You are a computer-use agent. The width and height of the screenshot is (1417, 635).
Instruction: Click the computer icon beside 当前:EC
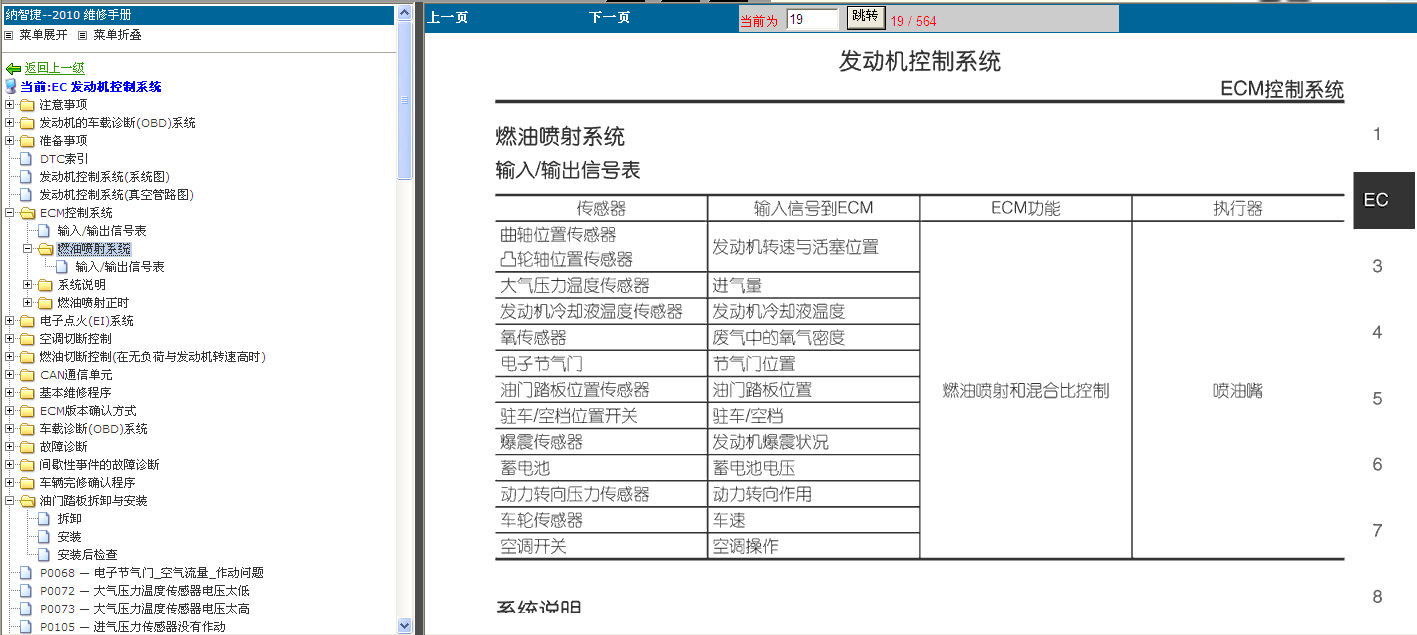point(11,87)
